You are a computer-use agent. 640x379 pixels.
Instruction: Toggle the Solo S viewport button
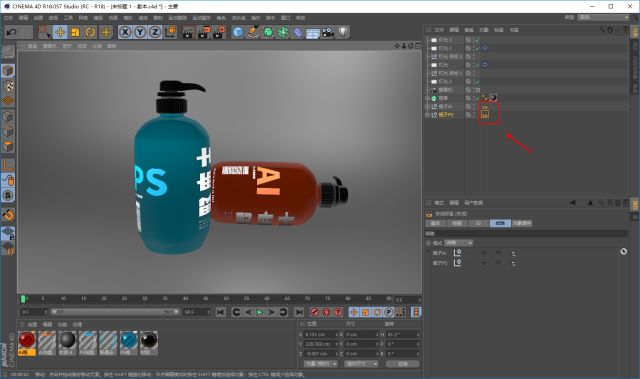point(8,195)
